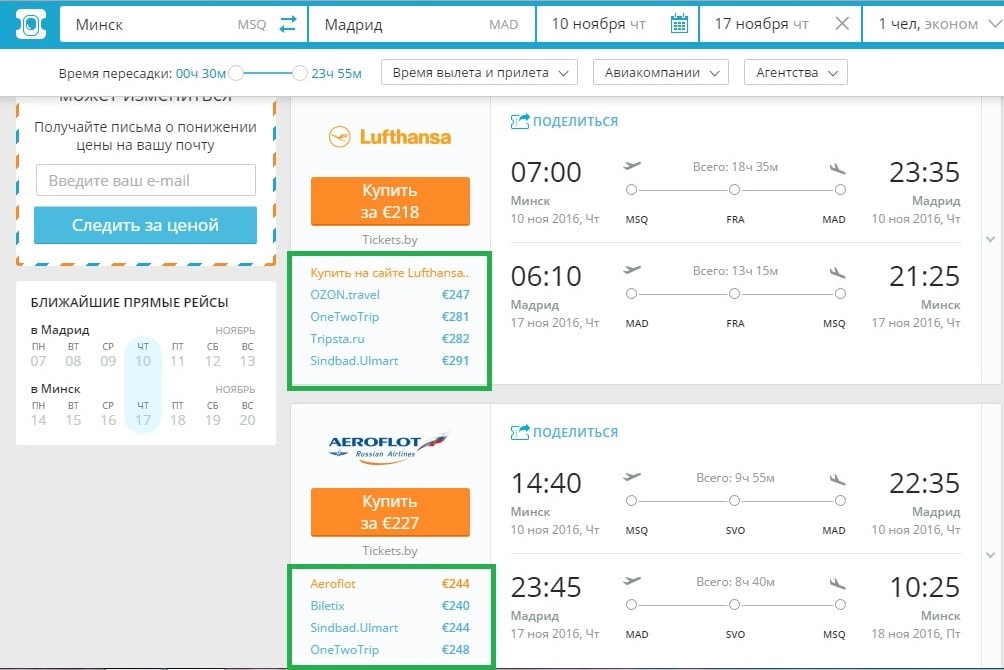Click the Aeroflot airline logo
The image size is (1004, 670).
(x=390, y=447)
